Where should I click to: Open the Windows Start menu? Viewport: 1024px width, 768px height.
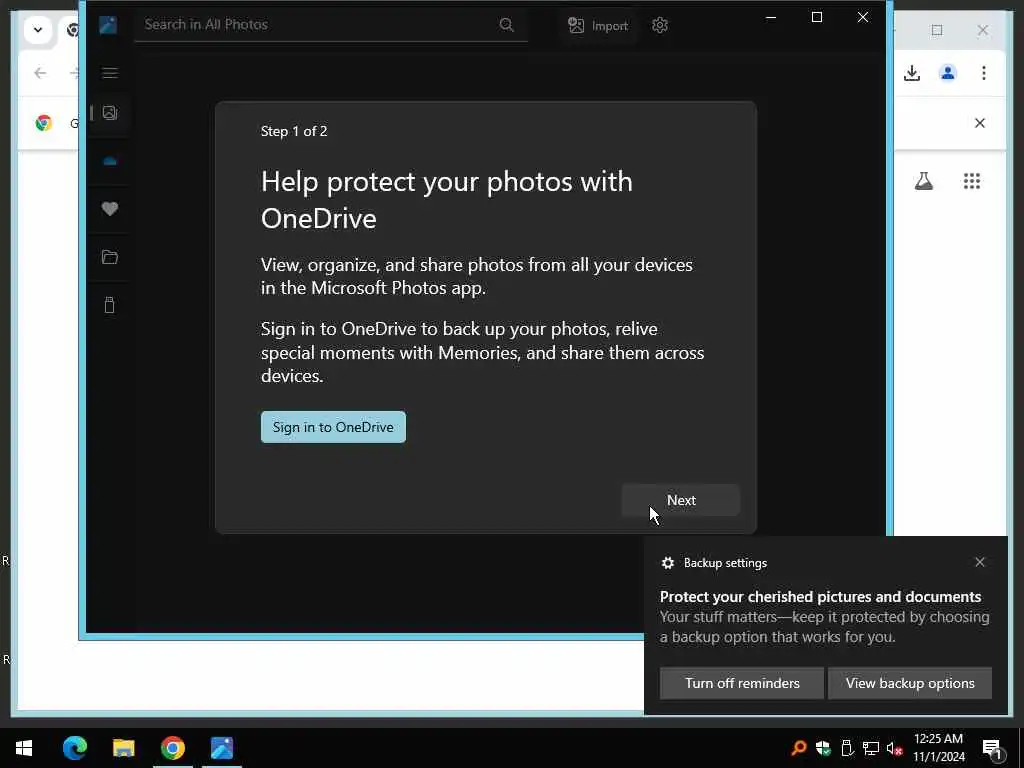point(24,748)
